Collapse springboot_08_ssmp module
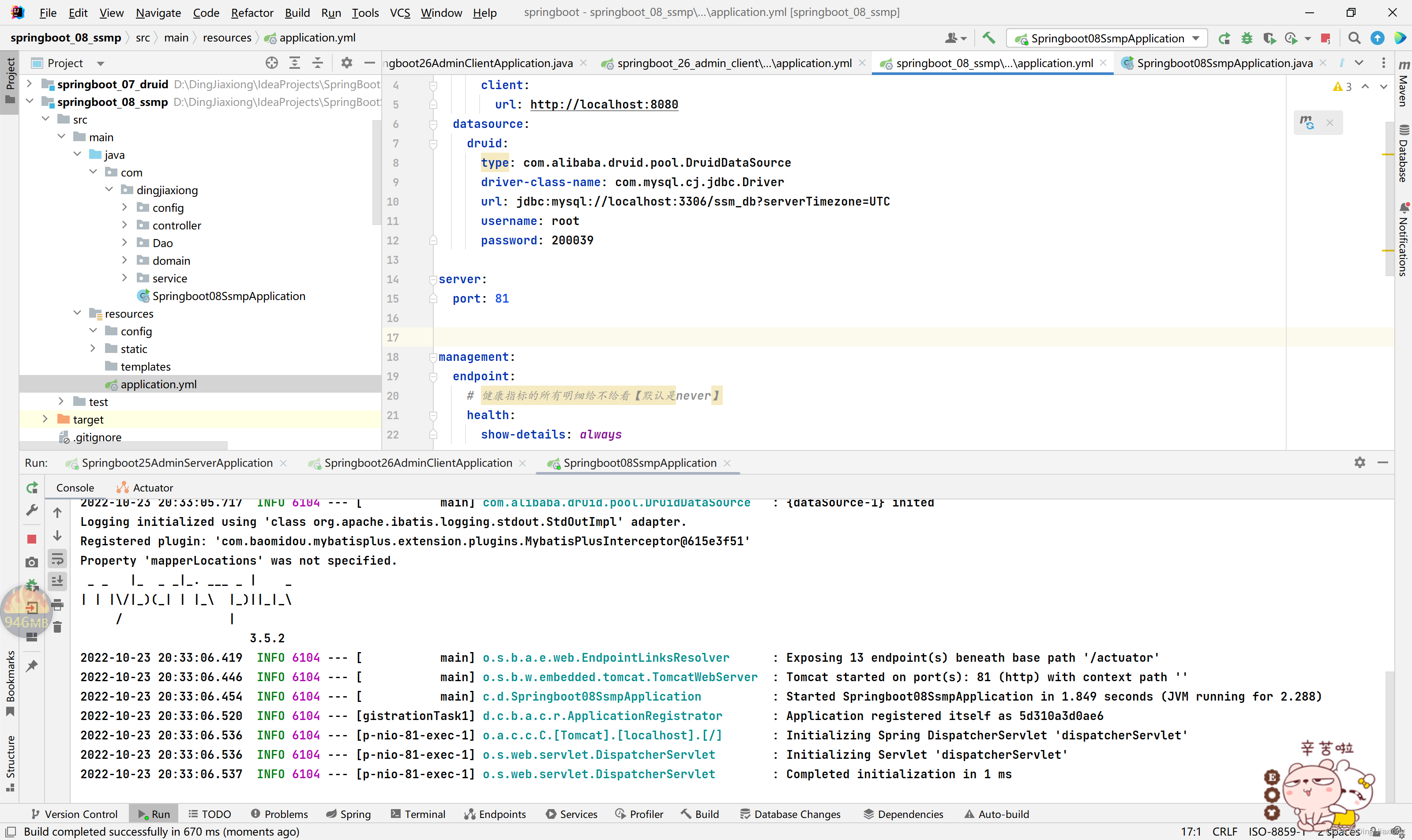This screenshot has width=1412, height=840. click(x=29, y=101)
